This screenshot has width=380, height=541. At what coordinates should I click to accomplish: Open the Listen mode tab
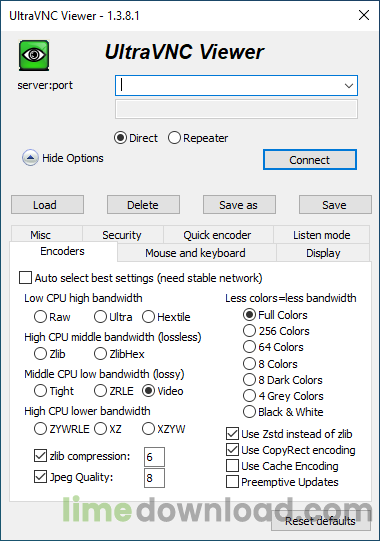point(322,235)
